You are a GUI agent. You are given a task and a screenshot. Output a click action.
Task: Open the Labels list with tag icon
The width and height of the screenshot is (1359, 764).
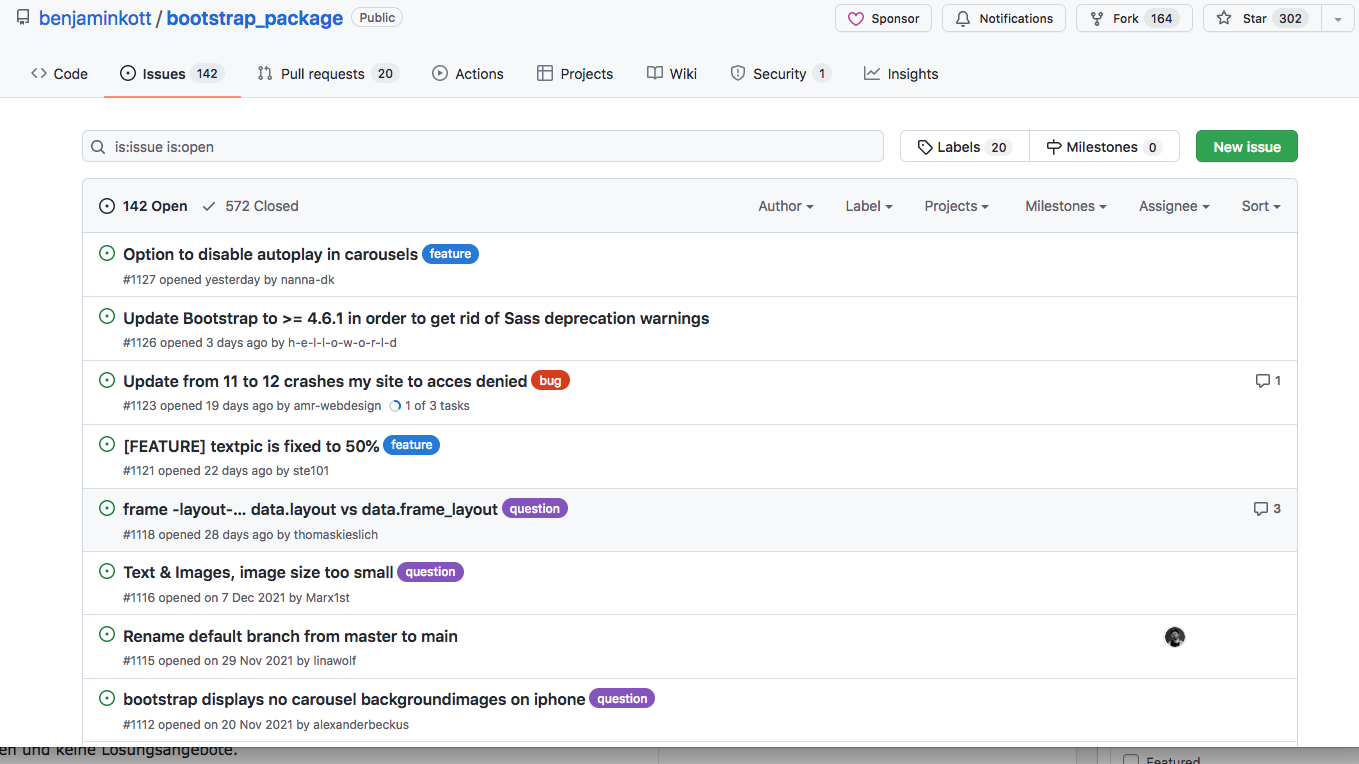tap(964, 147)
